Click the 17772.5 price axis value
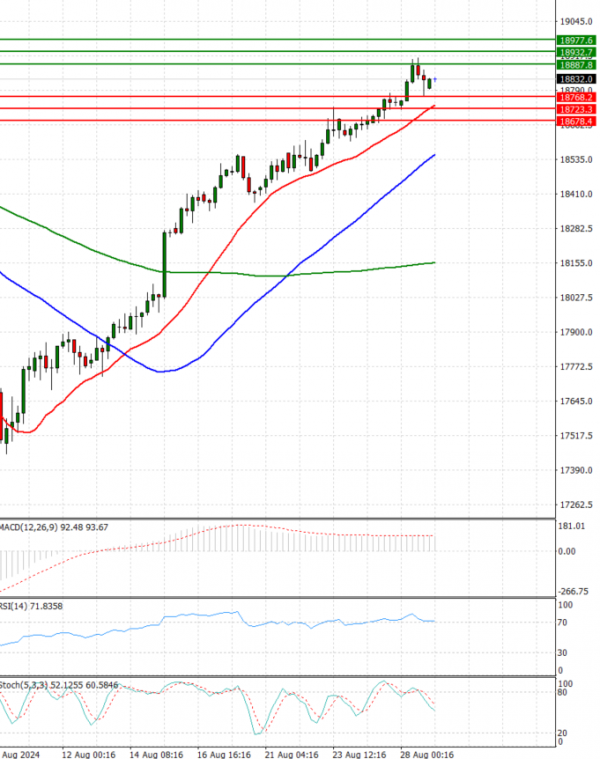 tap(576, 366)
